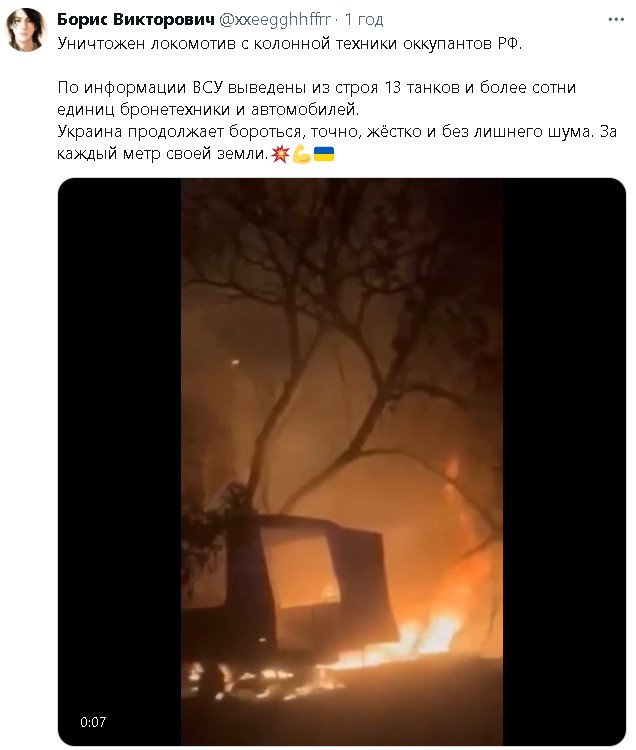636x750 pixels.
Task: Play the burning vehicle video
Action: point(341,462)
